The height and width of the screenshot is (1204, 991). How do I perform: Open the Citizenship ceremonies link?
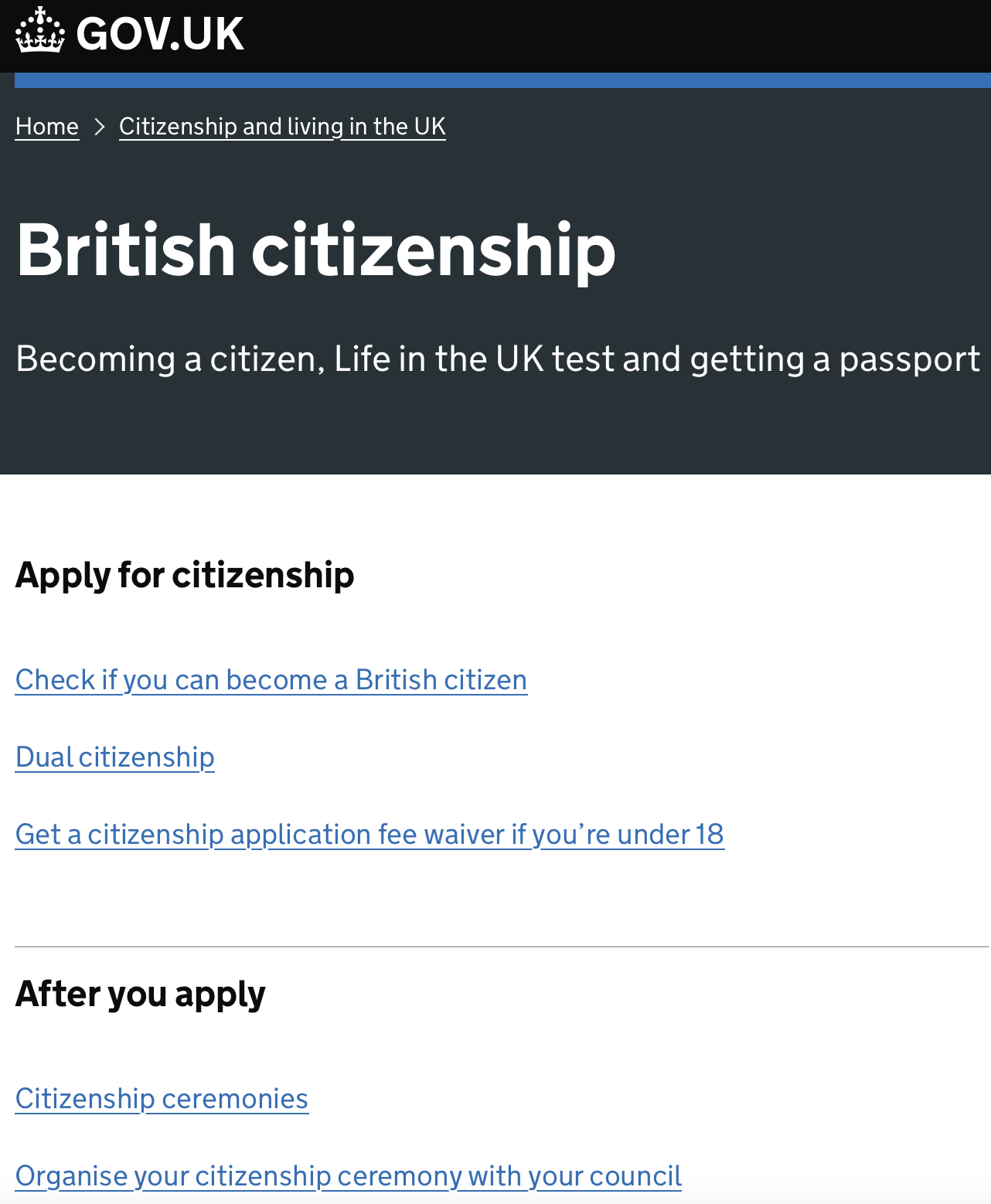pos(162,1099)
